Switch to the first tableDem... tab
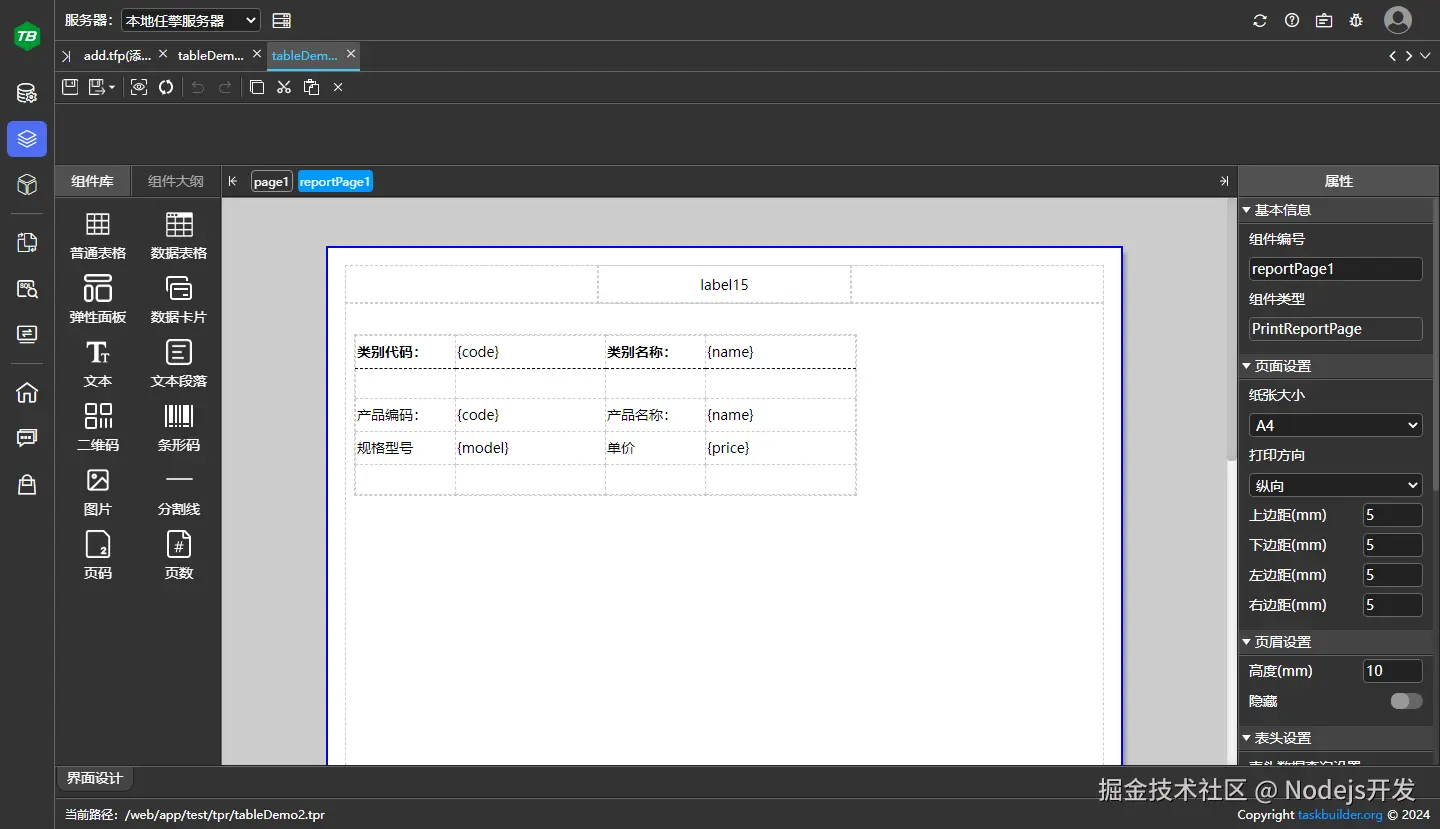 pos(211,56)
